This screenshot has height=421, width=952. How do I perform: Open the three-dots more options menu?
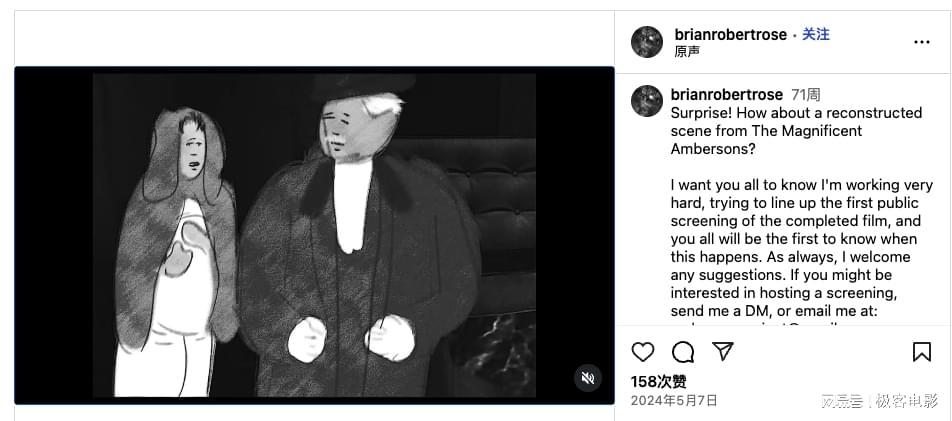point(922,42)
